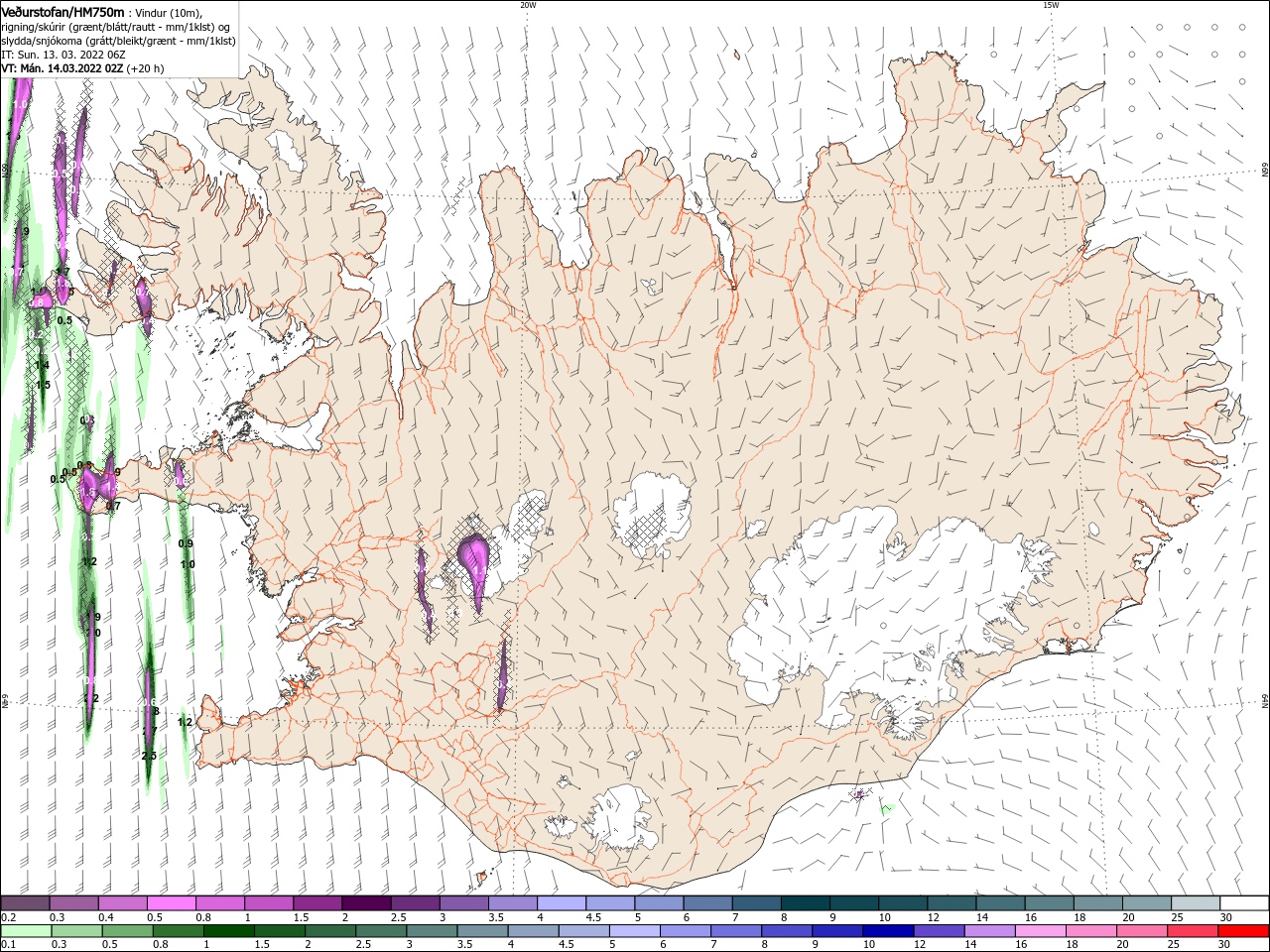Click the Veðurstofan/HM750m title text
1270x952 pixels.
tap(63, 12)
